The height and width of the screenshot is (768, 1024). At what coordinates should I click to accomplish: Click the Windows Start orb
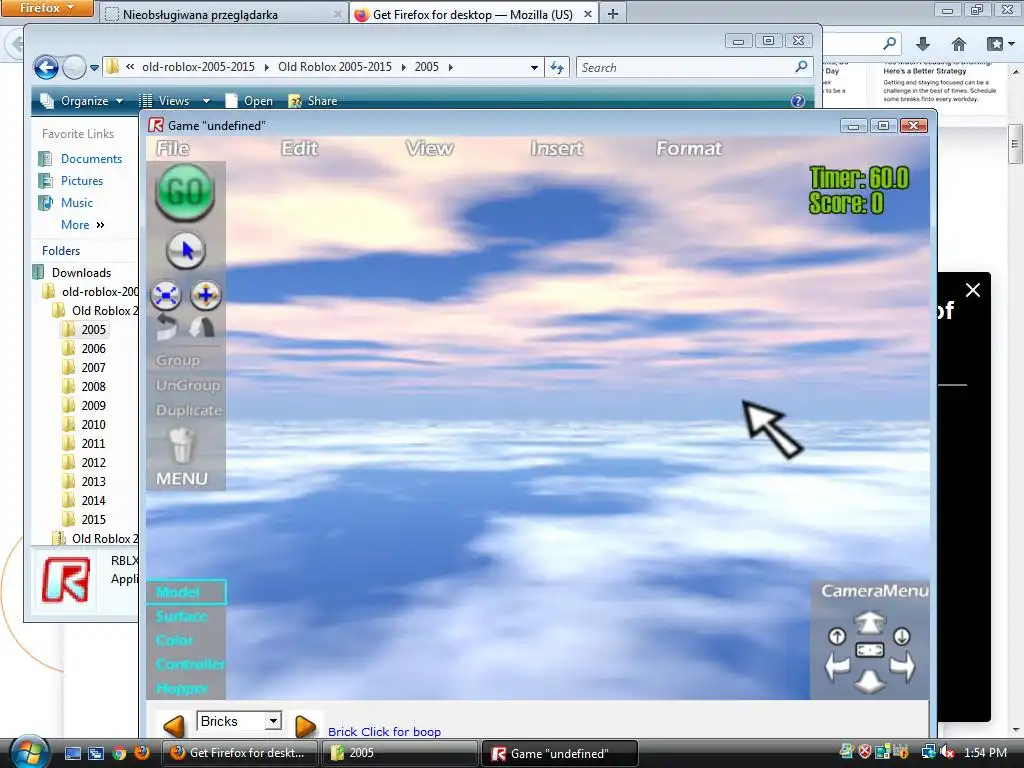30,752
